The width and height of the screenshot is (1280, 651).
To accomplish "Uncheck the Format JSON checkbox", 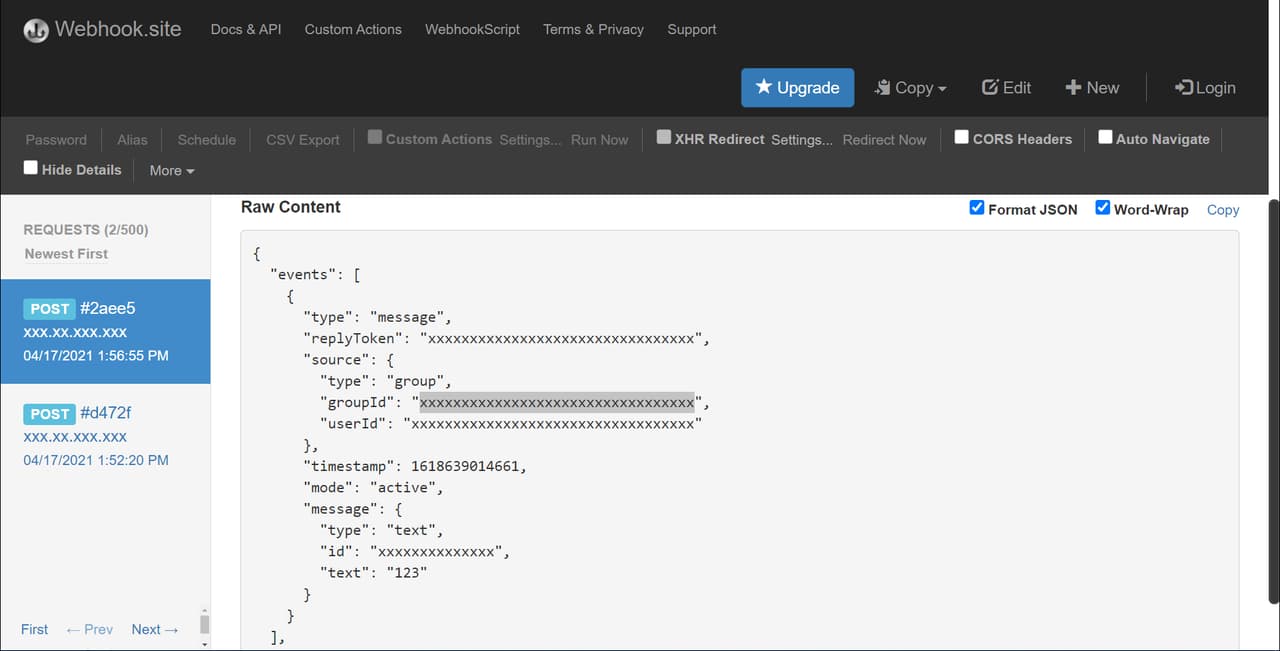I will point(977,208).
